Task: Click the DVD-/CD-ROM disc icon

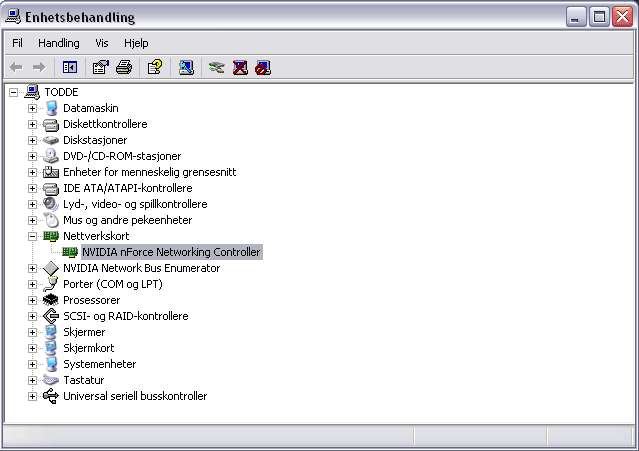Action: 51,156
